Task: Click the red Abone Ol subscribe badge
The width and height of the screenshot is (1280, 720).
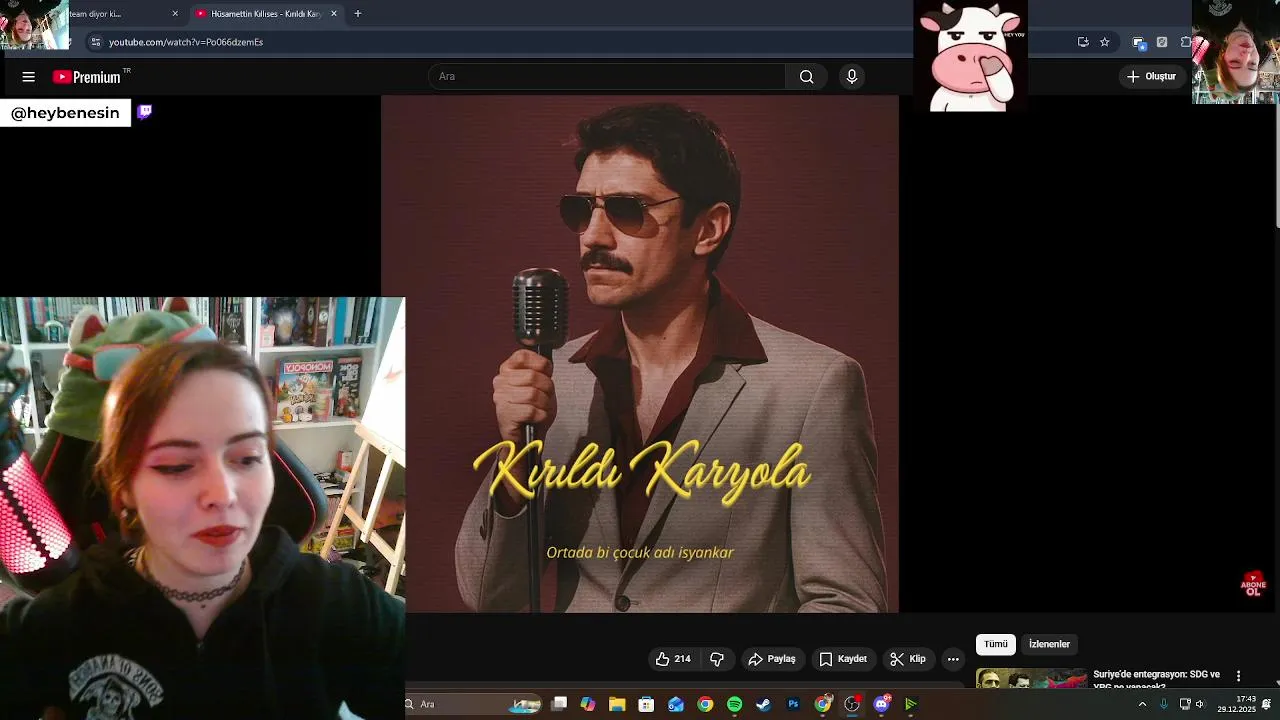Action: pos(1253,585)
